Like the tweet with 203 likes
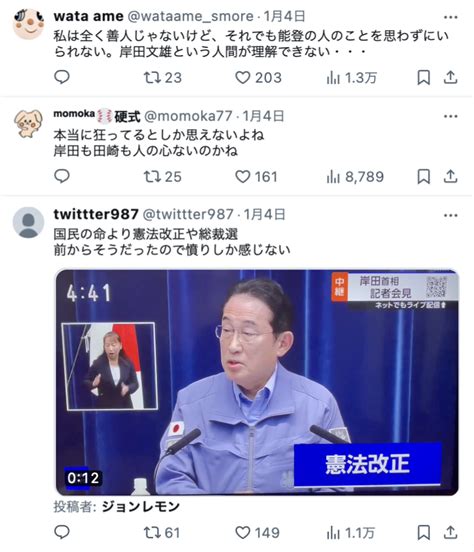Image resolution: width=474 pixels, height=552 pixels. (x=258, y=77)
